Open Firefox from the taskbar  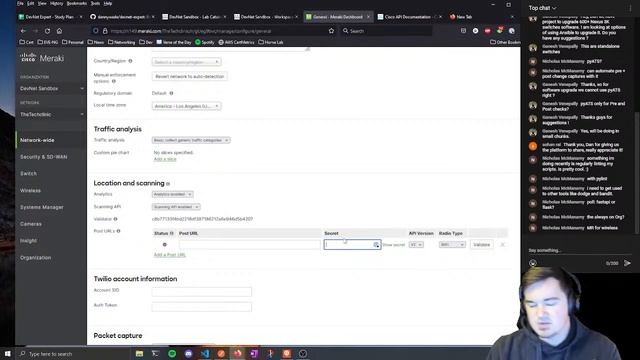(238, 353)
